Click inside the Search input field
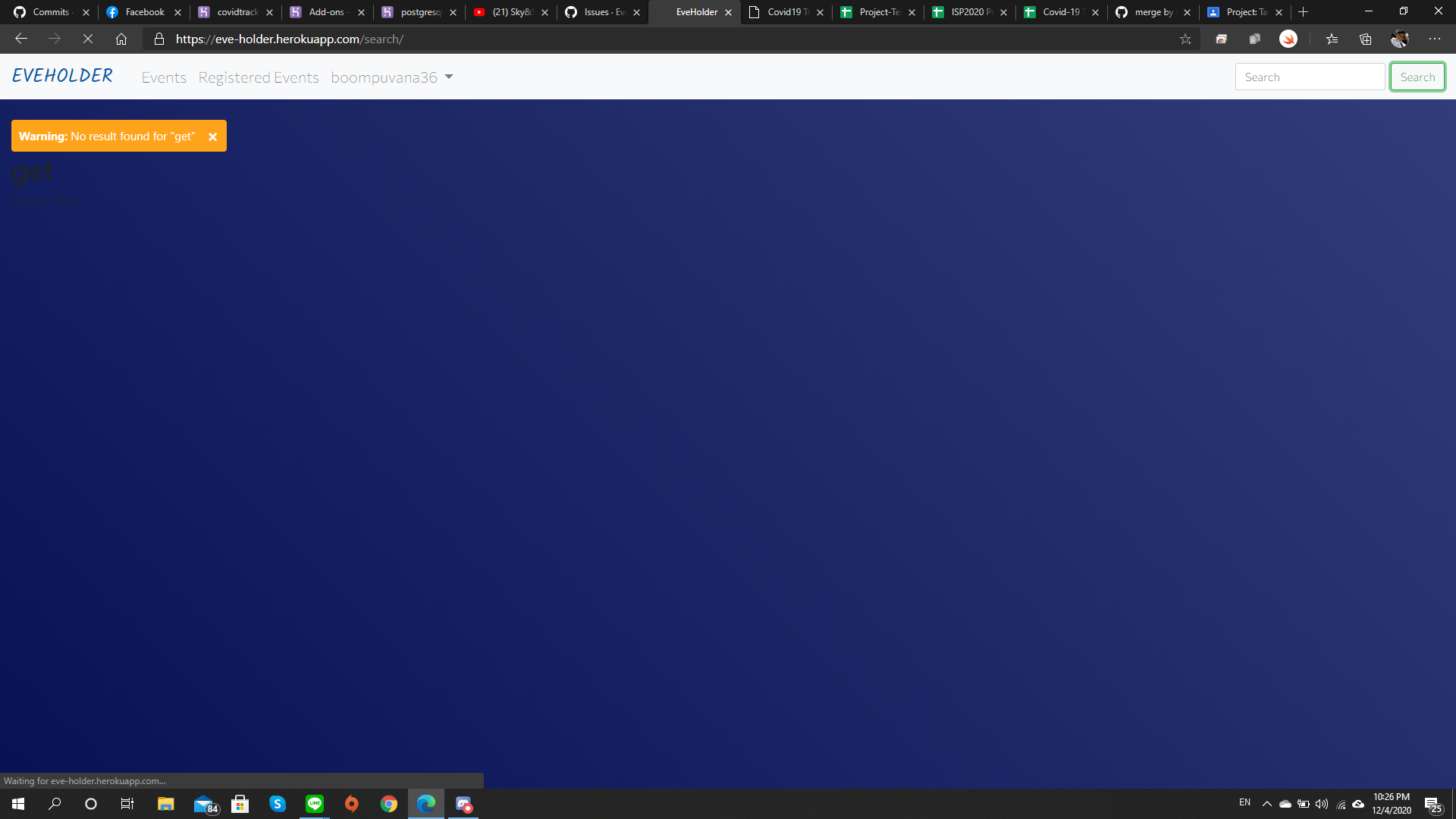Screen dimensions: 1456x819 point(1310,77)
